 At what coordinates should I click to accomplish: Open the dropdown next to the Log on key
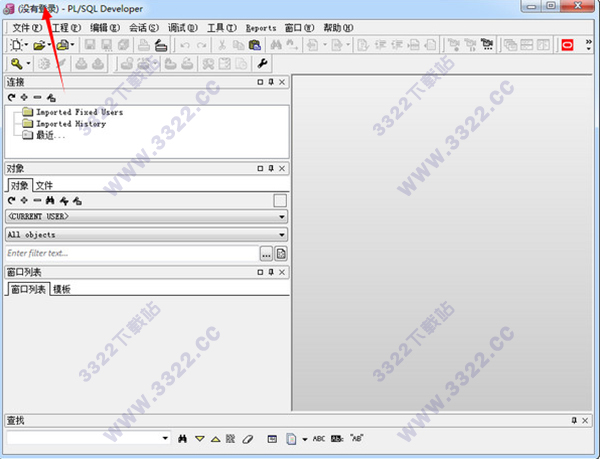click(x=28, y=63)
